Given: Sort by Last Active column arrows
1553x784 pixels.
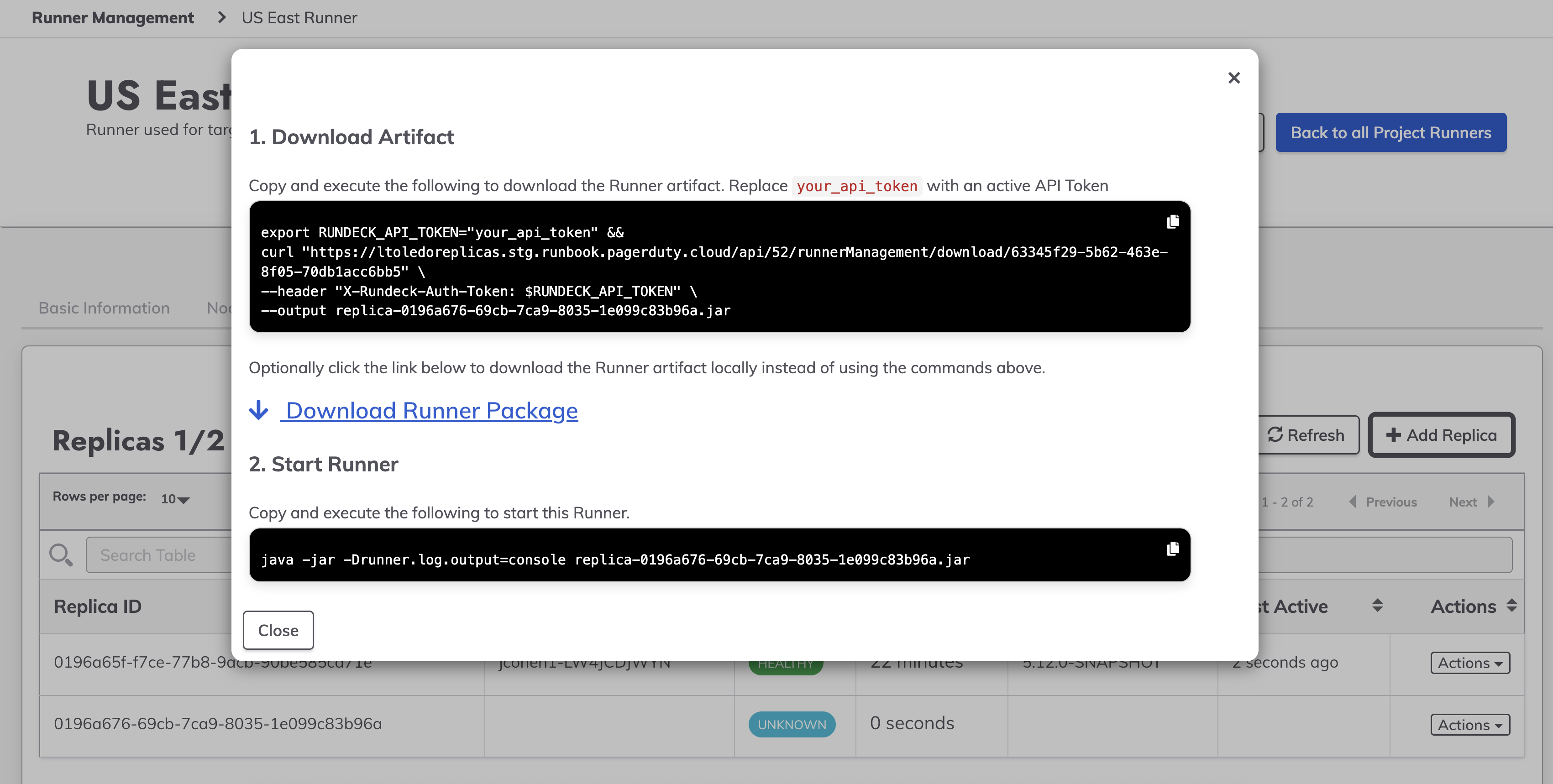Looking at the screenshot, I should [1377, 606].
